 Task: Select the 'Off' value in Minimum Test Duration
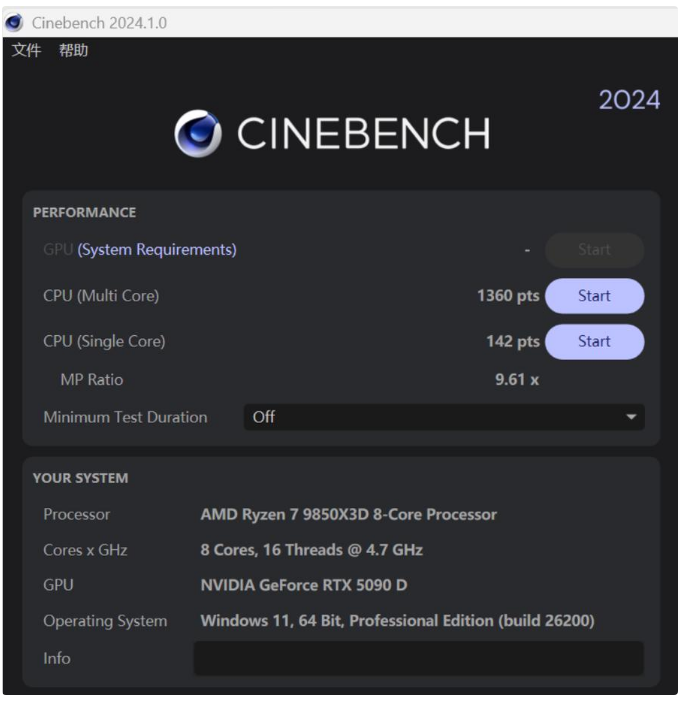(x=264, y=417)
